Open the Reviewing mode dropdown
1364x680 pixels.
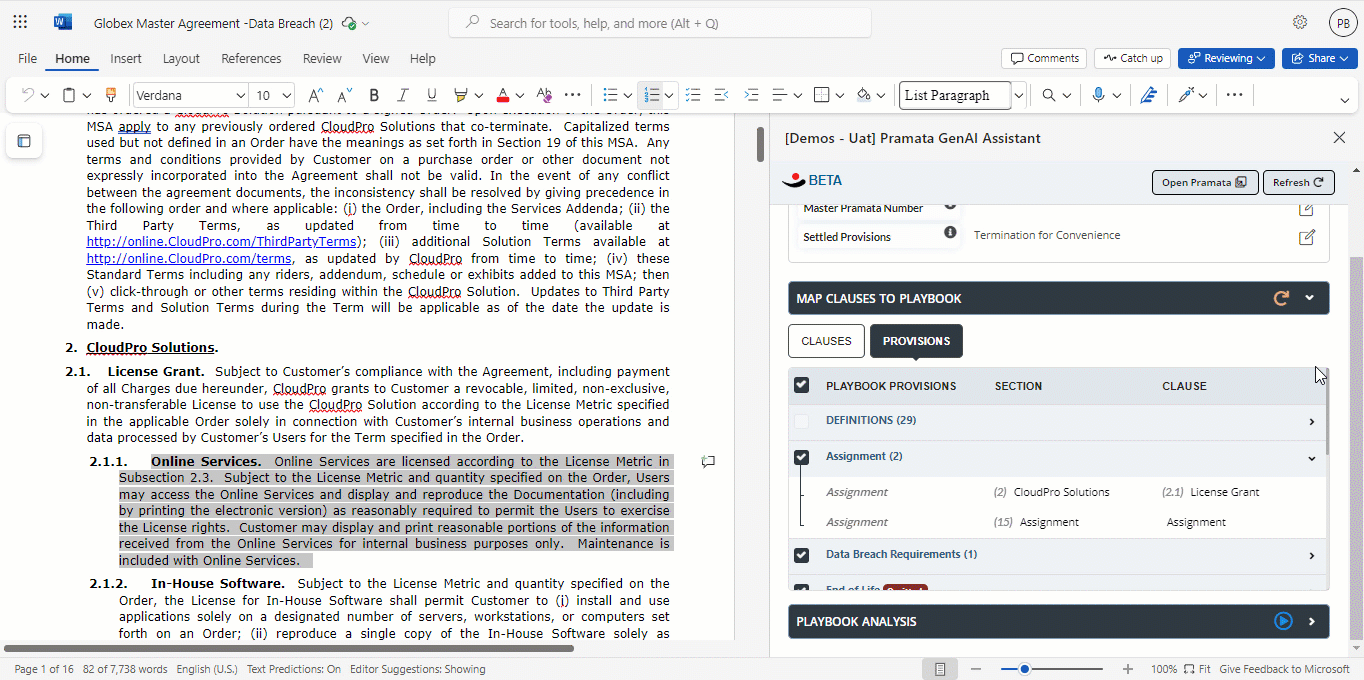[1226, 58]
